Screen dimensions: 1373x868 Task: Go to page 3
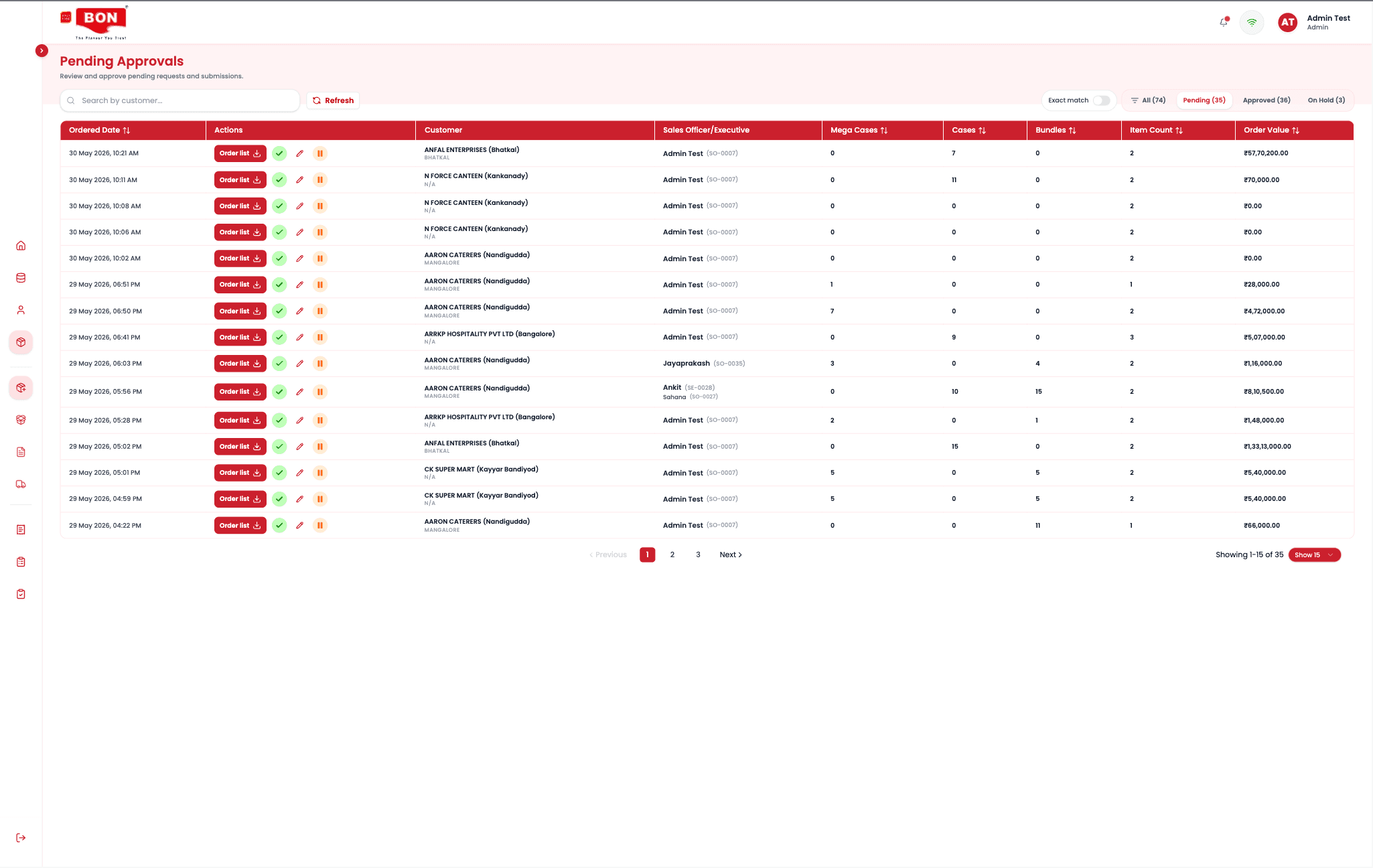[x=698, y=555]
